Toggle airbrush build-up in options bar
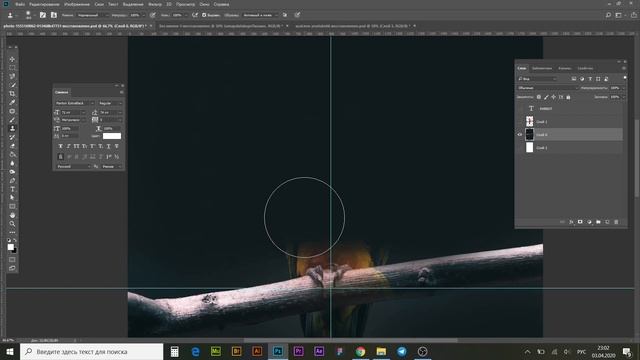The height and width of the screenshot is (360, 640). pyautogui.click(x=195, y=15)
